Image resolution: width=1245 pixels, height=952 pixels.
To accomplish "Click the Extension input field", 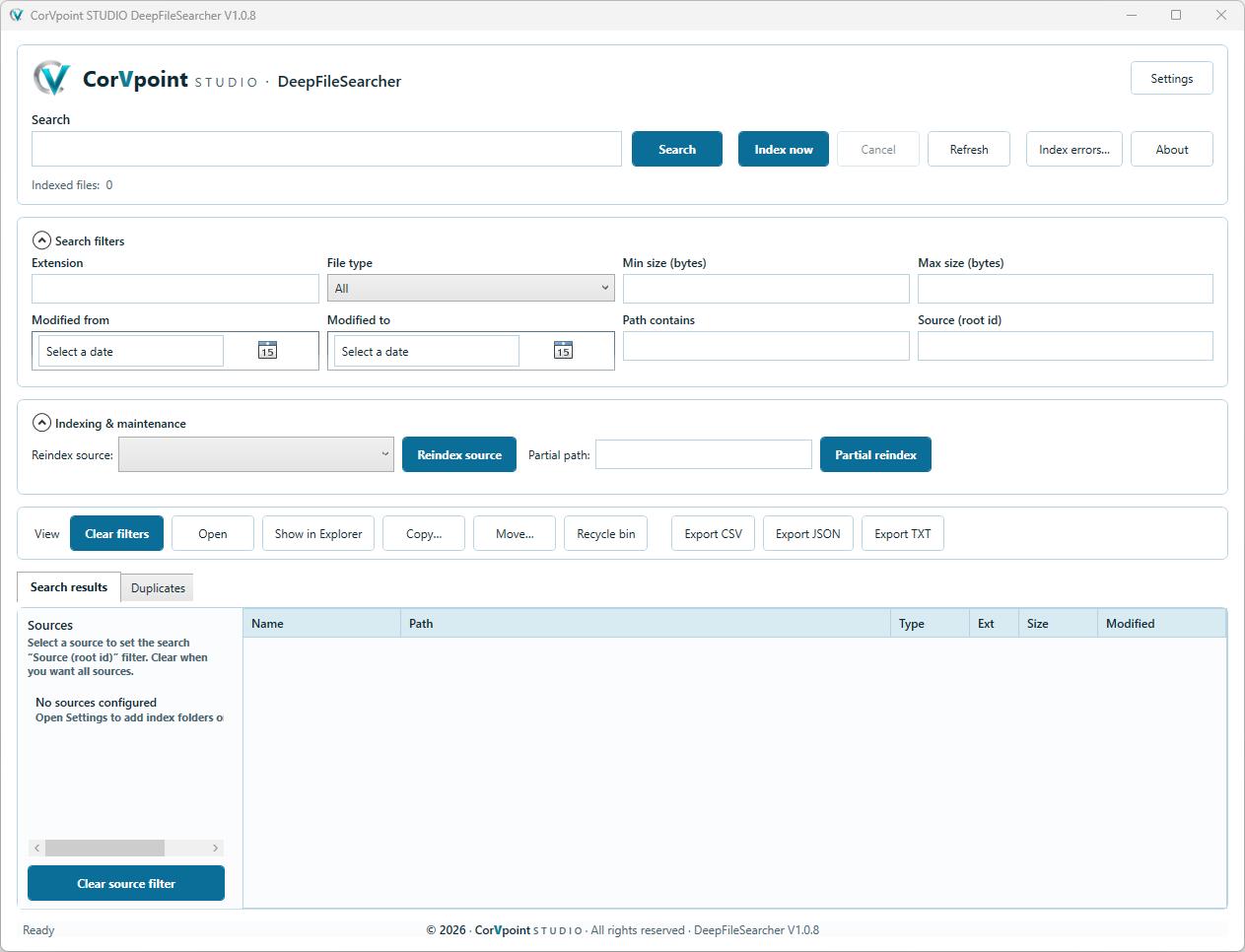I will point(175,288).
